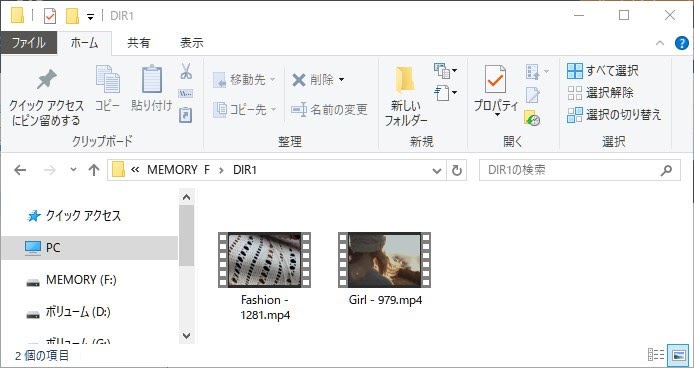This screenshot has height=368, width=694.
Task: Click the sidebar scroll up arrow
Action: tap(186, 197)
